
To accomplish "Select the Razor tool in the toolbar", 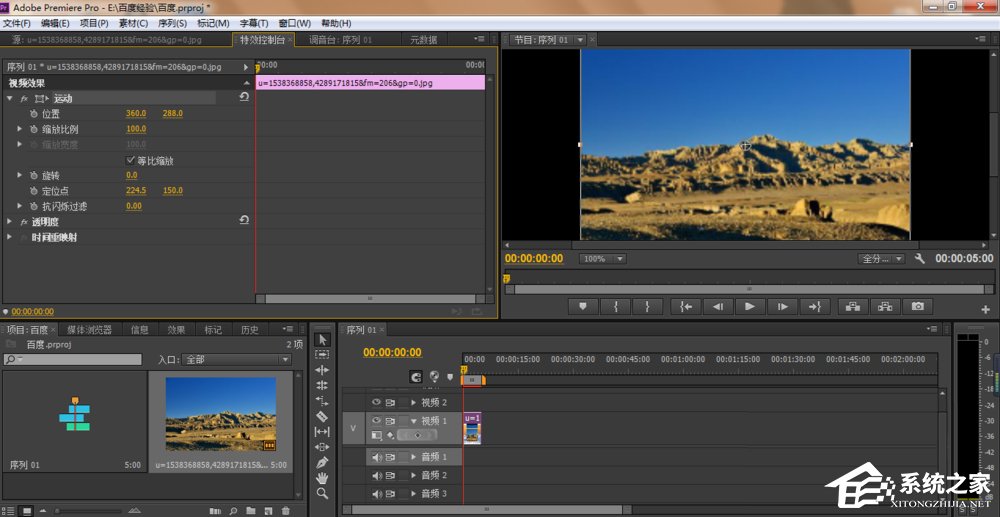I will 322,416.
